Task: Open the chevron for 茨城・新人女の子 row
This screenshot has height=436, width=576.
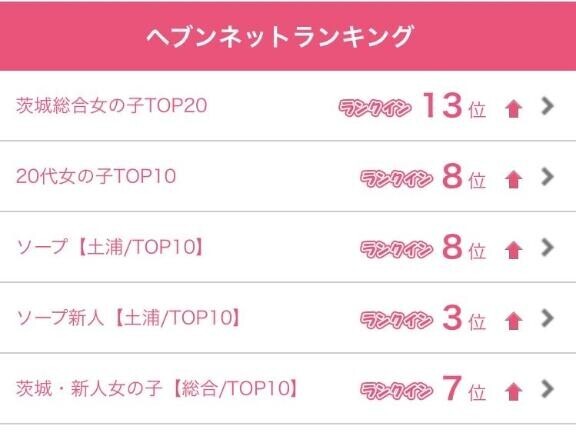Action: pos(547,389)
